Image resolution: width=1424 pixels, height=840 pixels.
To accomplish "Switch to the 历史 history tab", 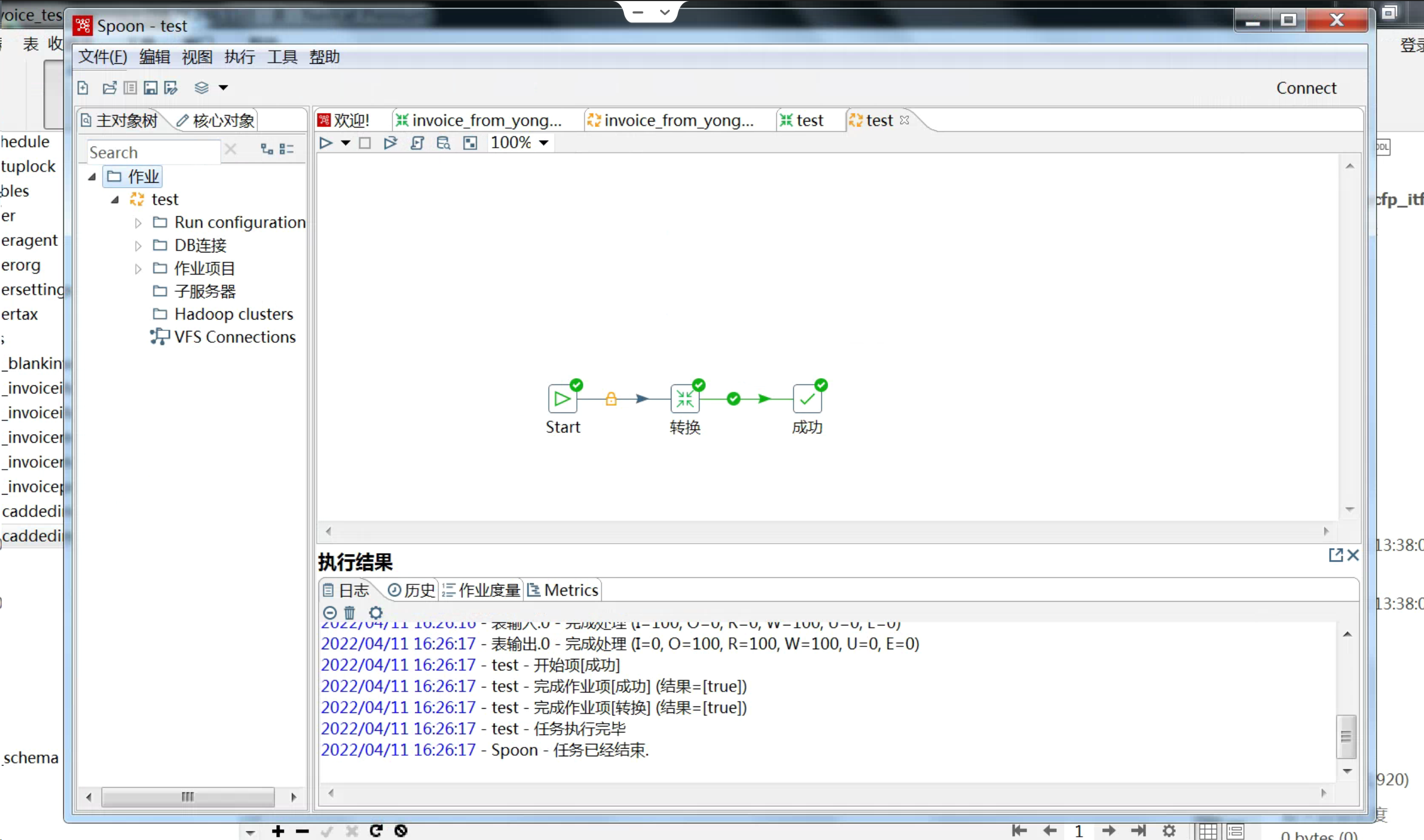I will (411, 590).
